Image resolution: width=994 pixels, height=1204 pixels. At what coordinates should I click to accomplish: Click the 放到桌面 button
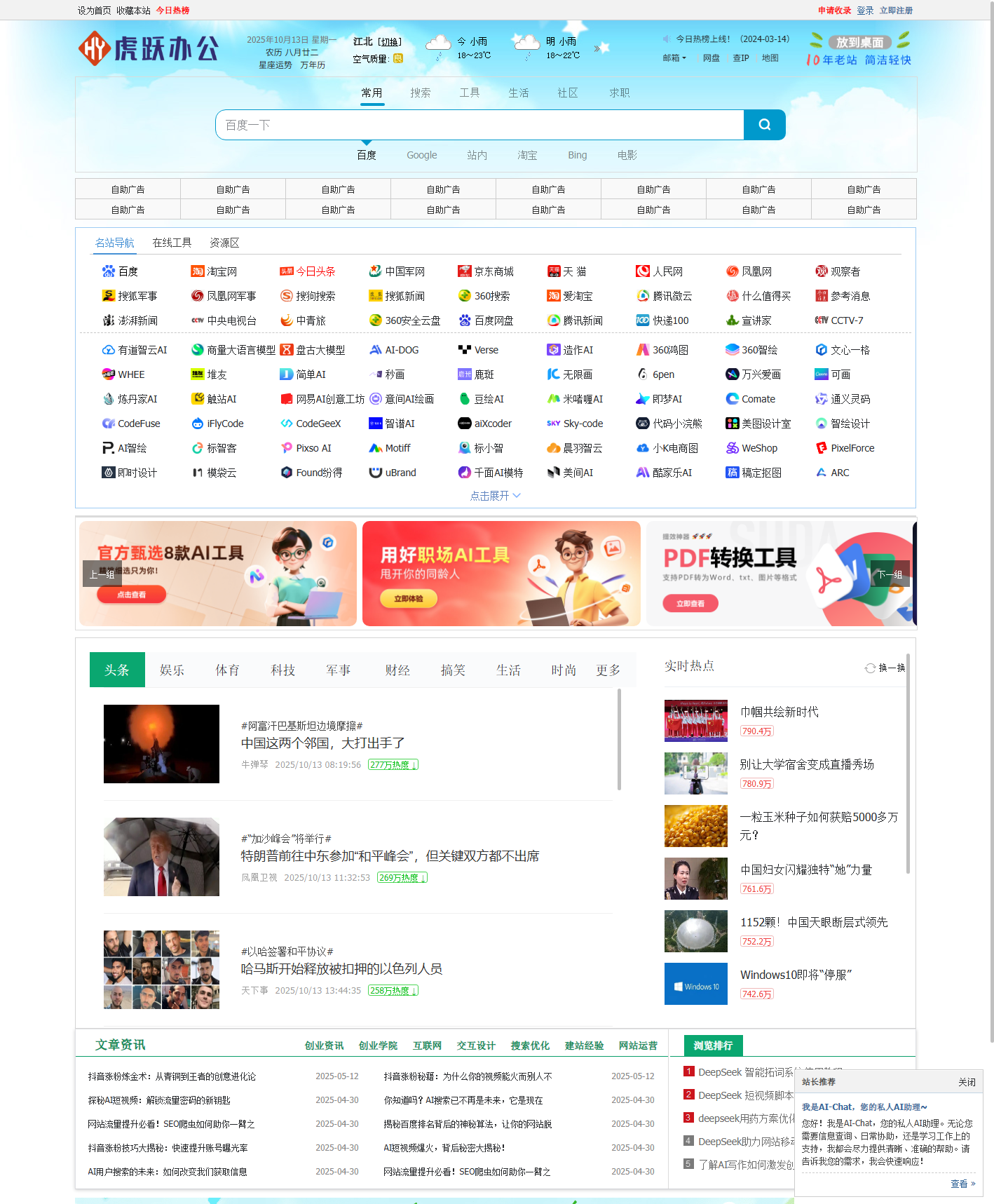click(859, 42)
